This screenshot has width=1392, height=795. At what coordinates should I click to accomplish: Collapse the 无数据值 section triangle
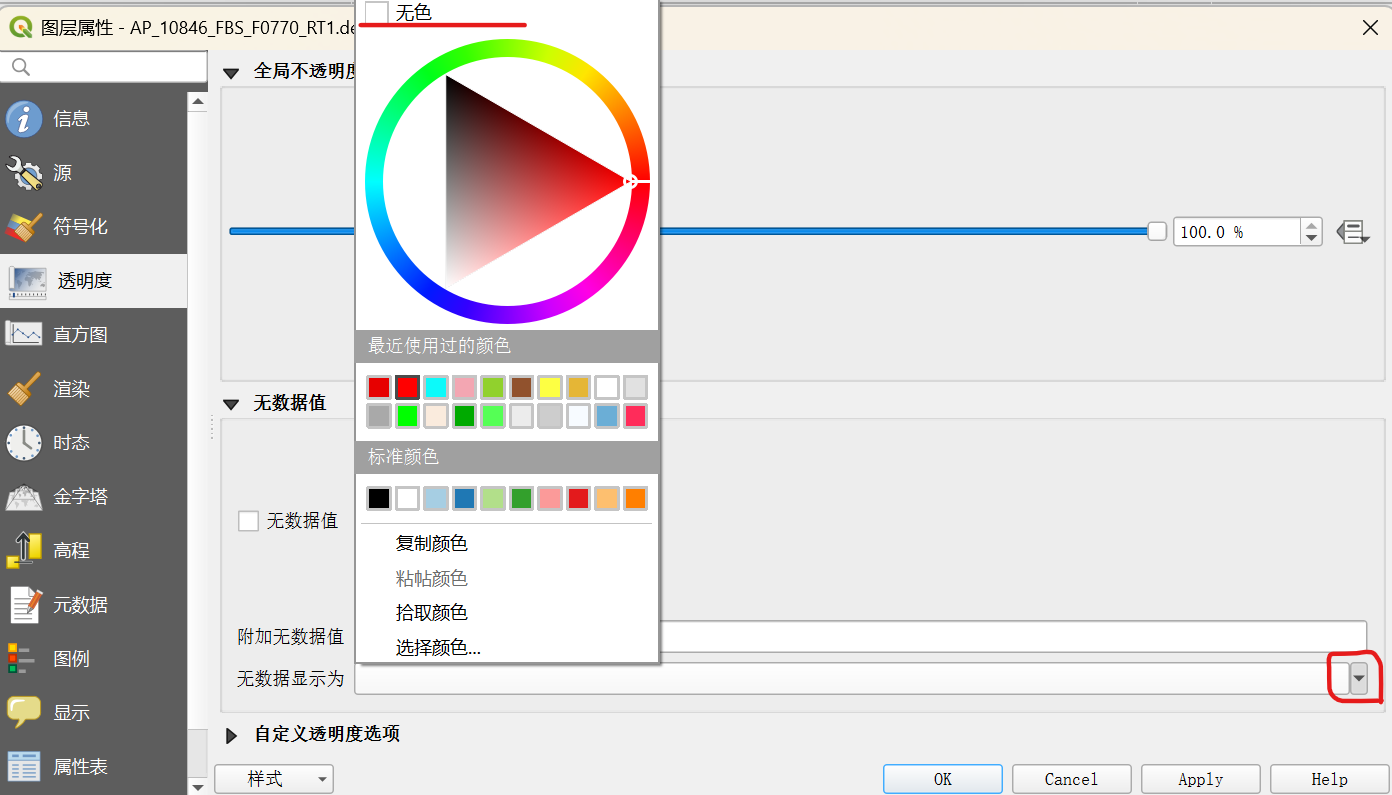pos(232,404)
